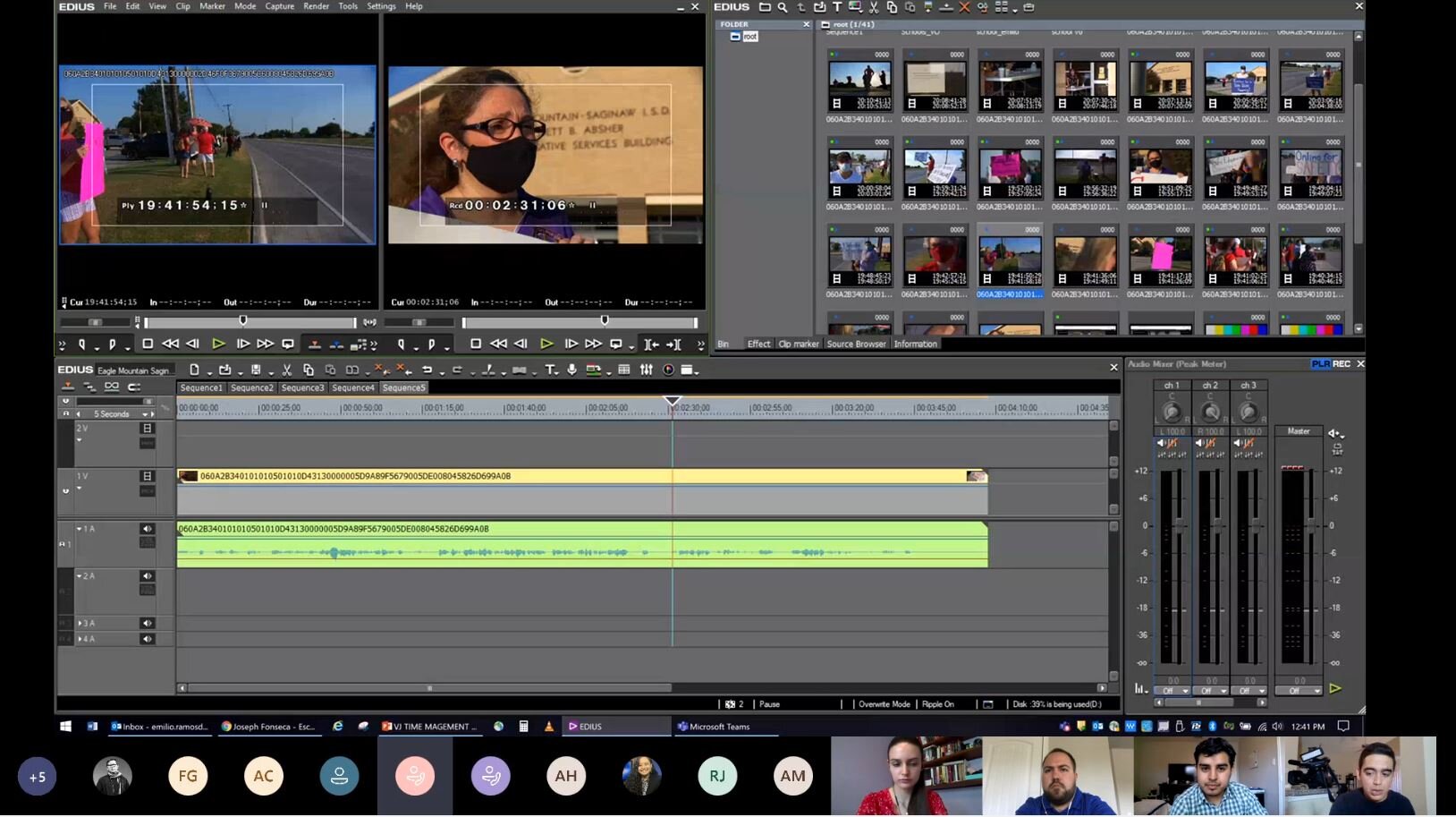
Task: Click Play in the Player preview controls
Action: [218, 344]
